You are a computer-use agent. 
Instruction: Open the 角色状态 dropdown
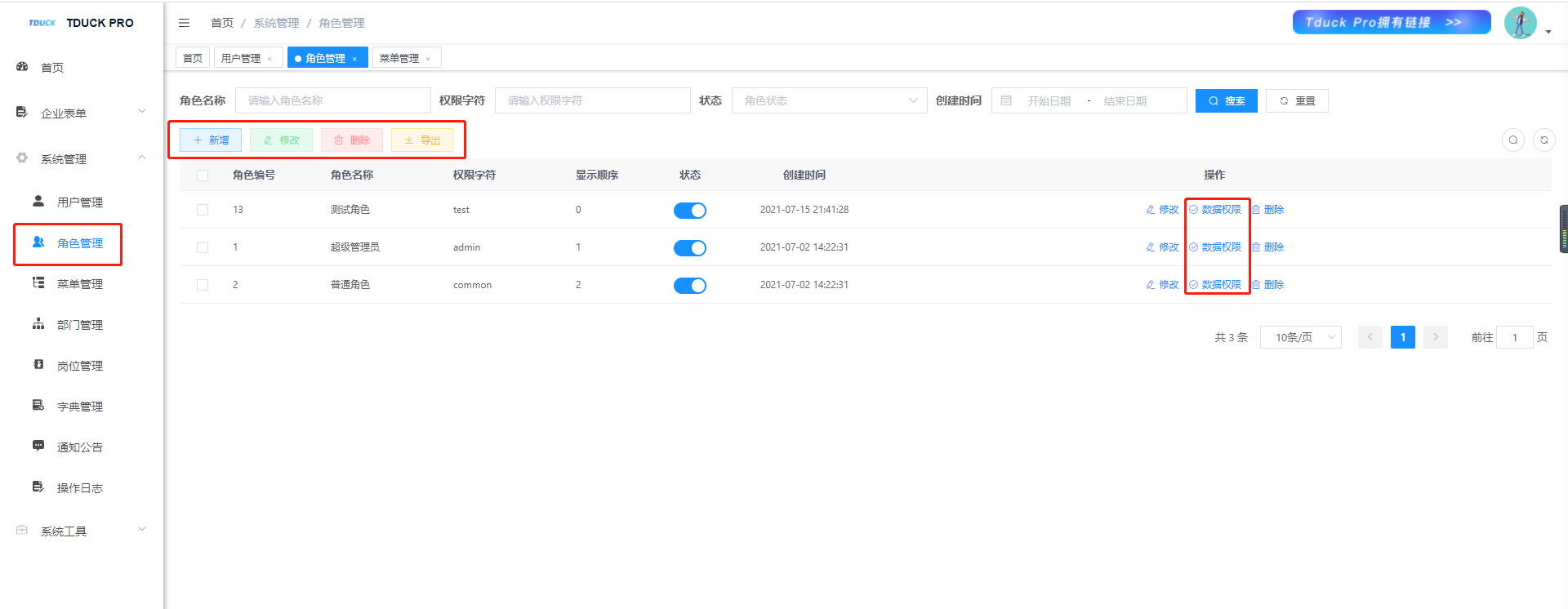829,101
